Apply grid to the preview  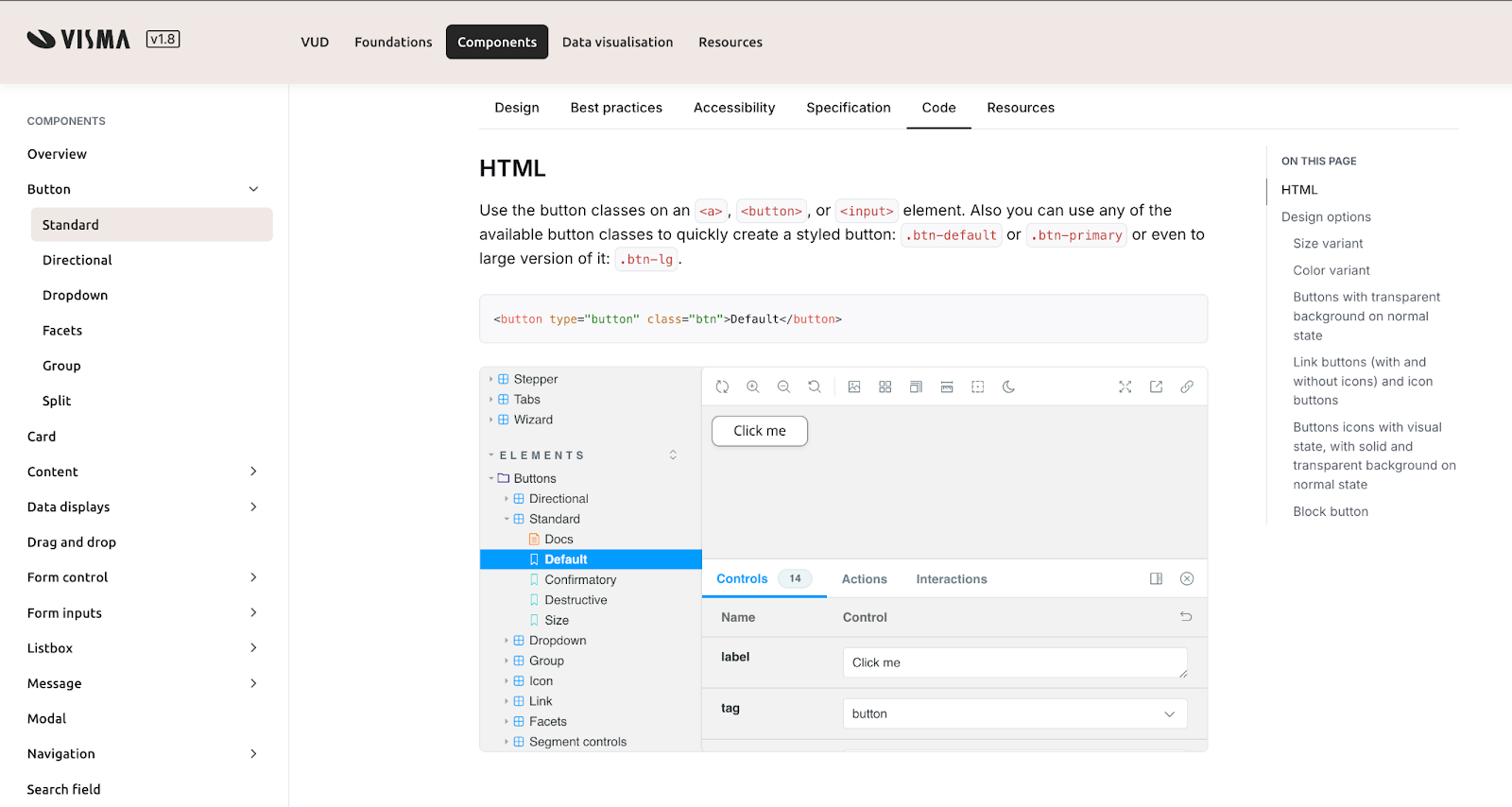click(x=885, y=386)
